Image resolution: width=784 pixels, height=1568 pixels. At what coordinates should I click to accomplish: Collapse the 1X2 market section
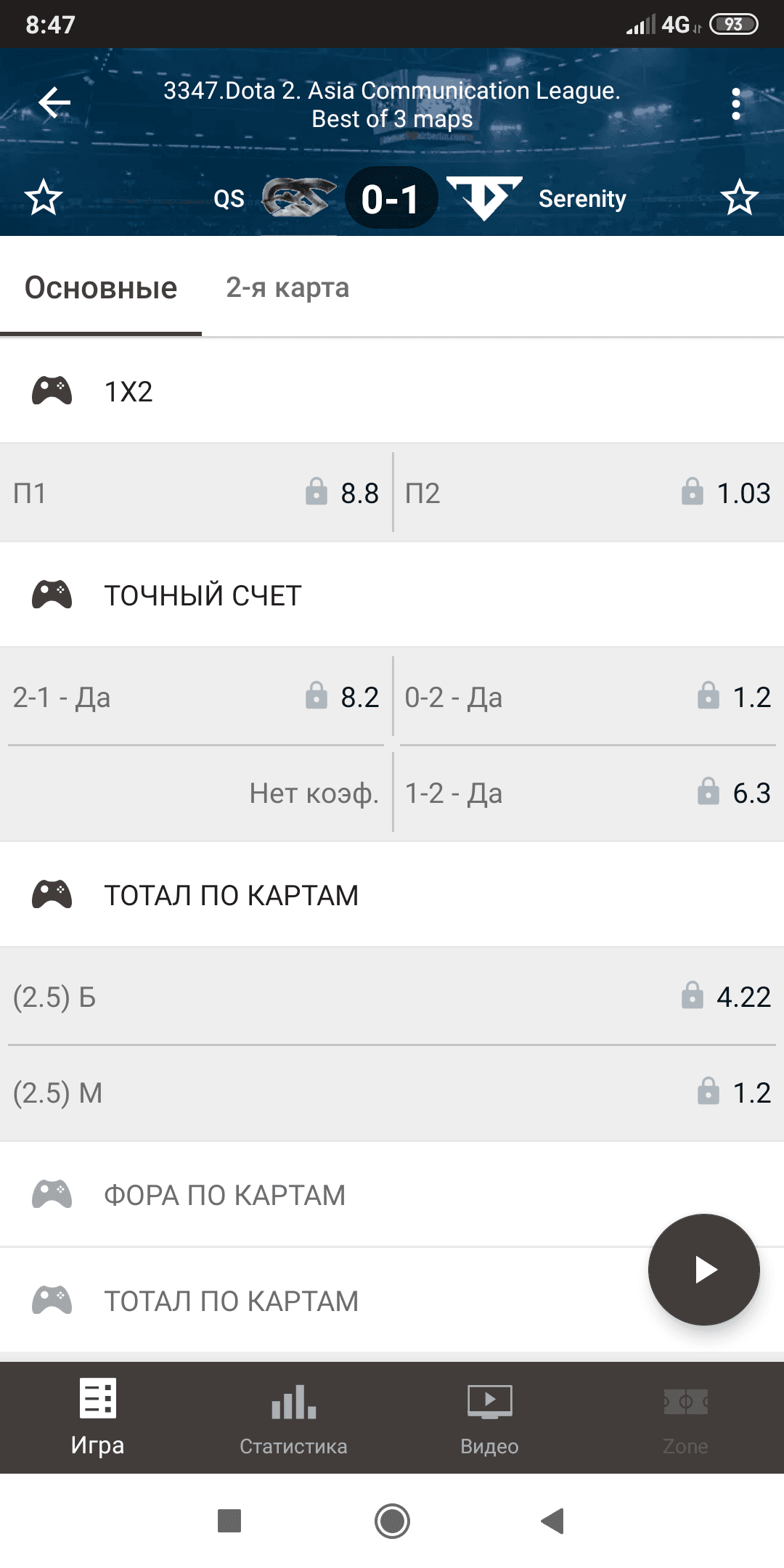tap(392, 391)
